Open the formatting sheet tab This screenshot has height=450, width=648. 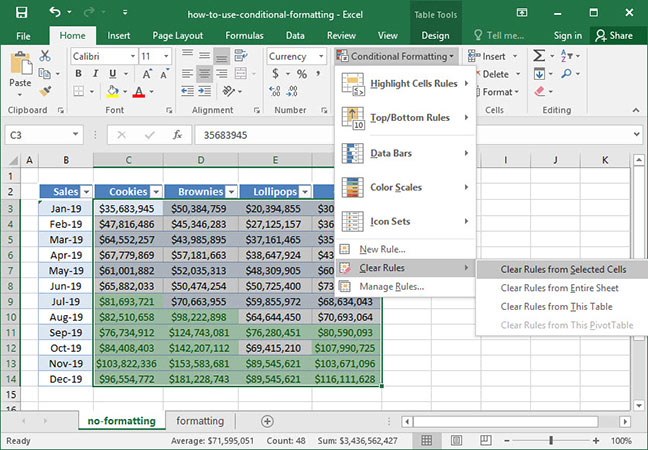click(x=200, y=421)
